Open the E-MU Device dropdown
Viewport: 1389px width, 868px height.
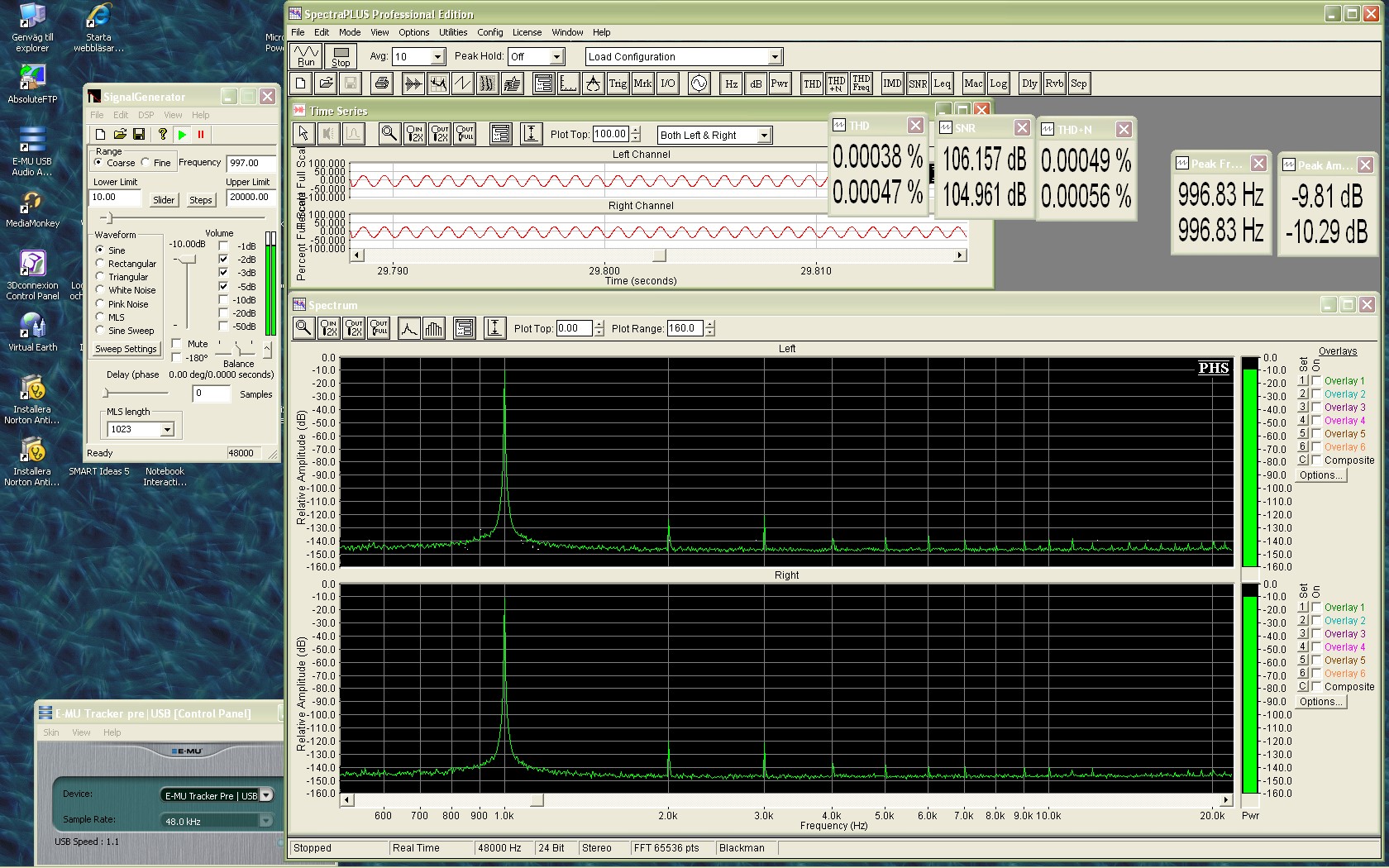click(x=266, y=795)
